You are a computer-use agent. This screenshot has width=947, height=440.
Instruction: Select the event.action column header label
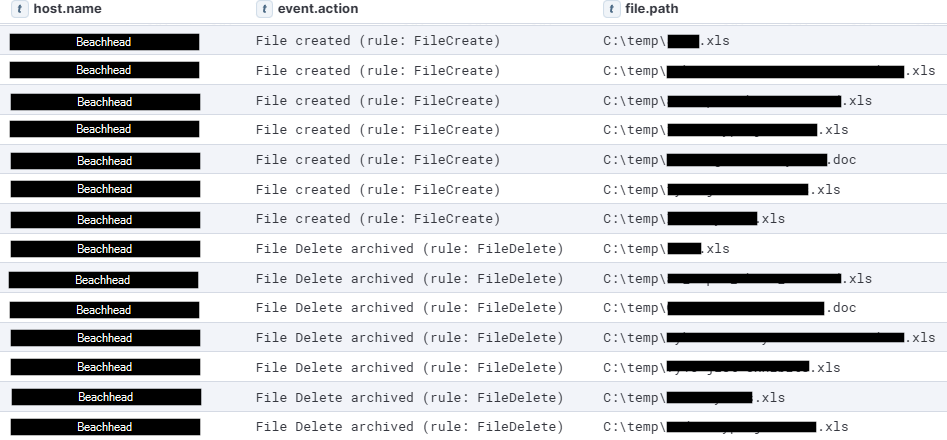(318, 9)
